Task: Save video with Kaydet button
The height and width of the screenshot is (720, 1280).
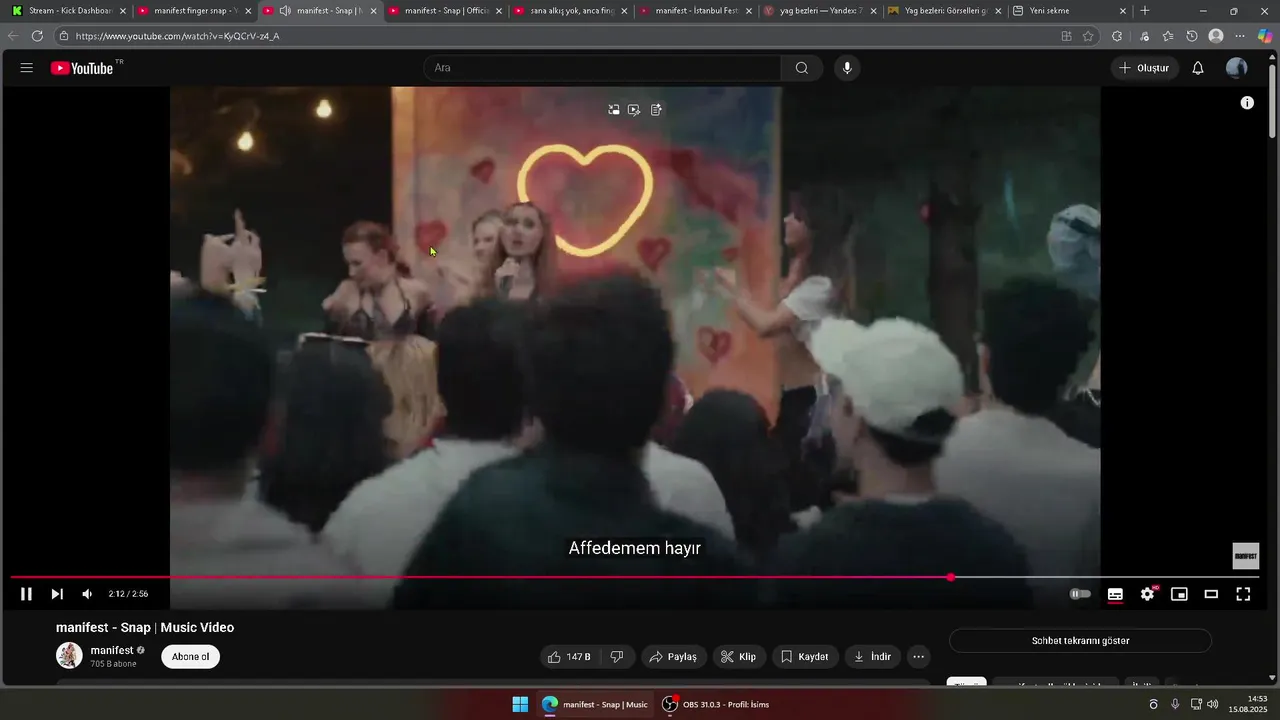Action: click(805, 657)
